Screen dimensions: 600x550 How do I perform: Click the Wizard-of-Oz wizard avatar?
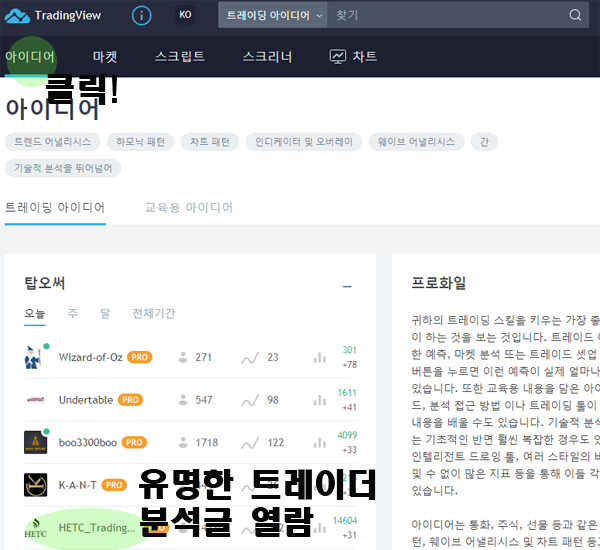(x=33, y=357)
